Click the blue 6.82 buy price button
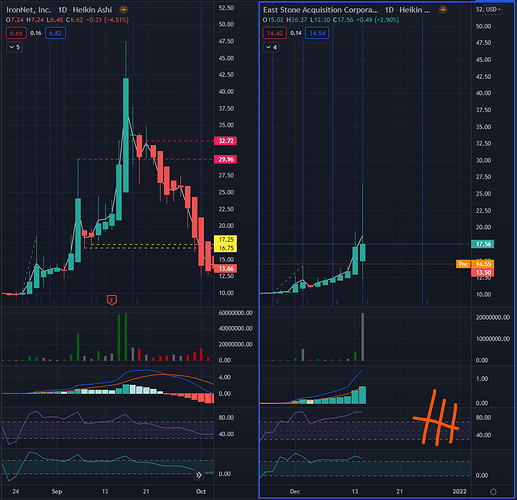This screenshot has width=517, height=500. pyautogui.click(x=55, y=33)
